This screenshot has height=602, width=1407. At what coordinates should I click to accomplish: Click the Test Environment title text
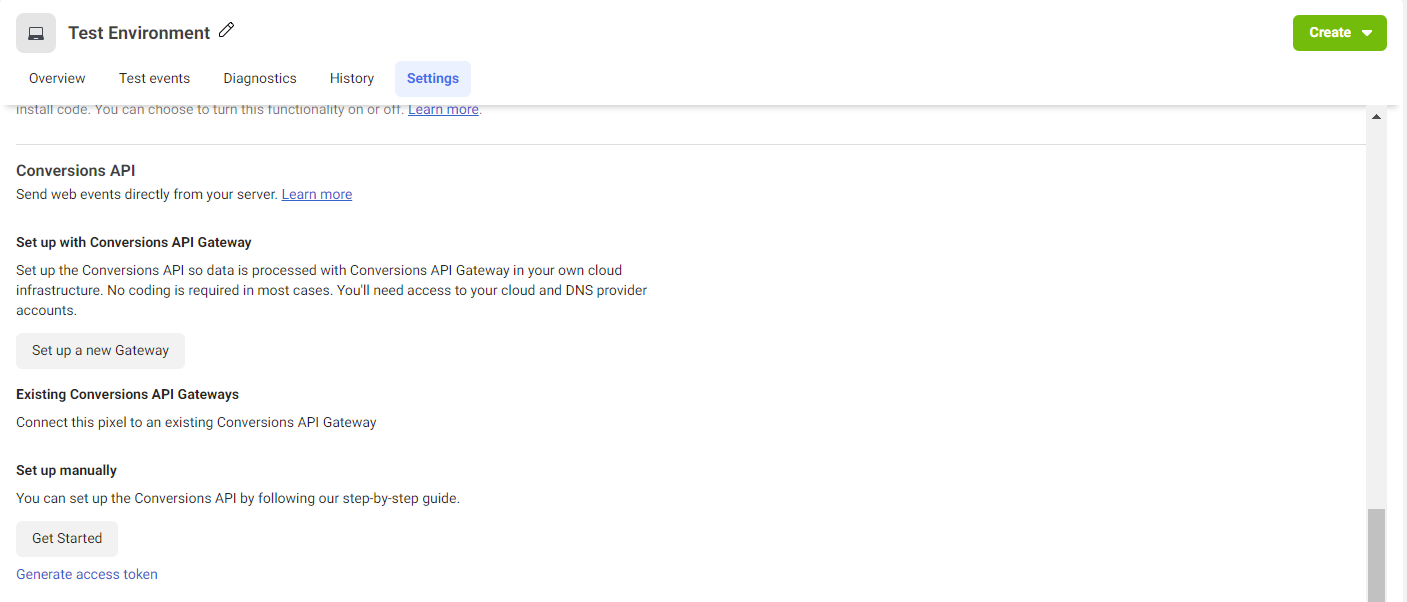tap(139, 33)
